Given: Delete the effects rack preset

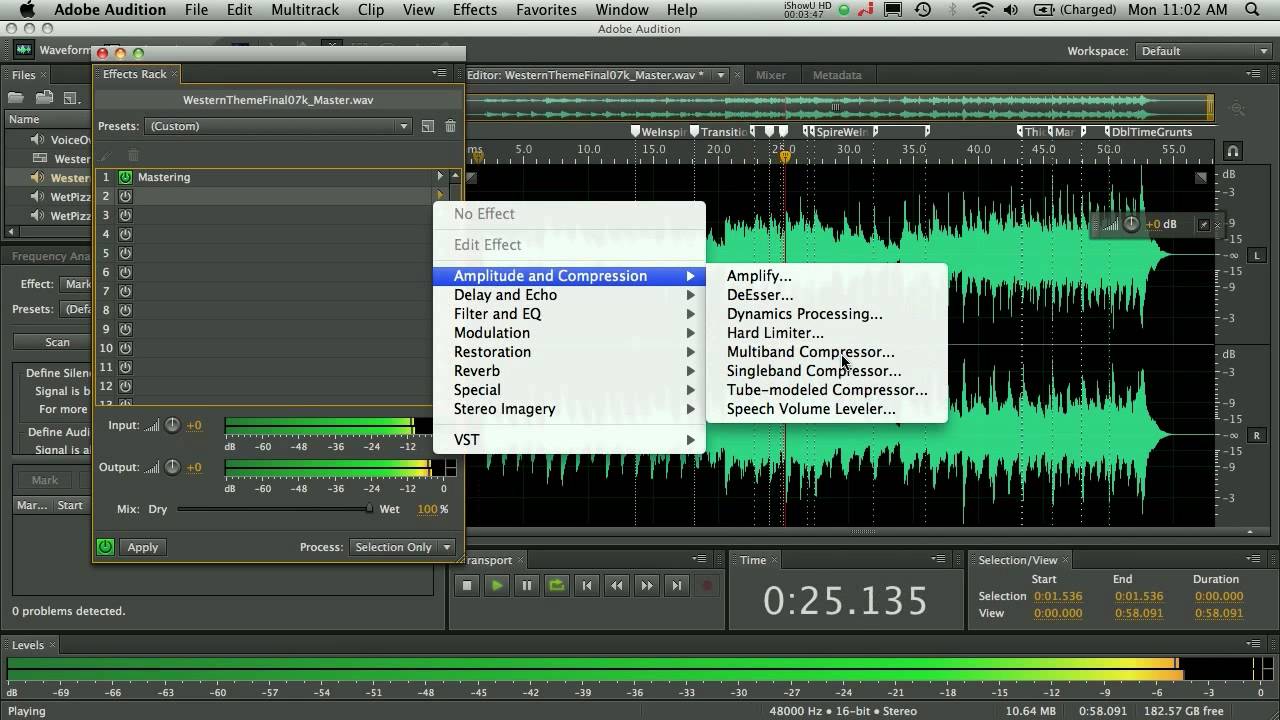Looking at the screenshot, I should [450, 126].
